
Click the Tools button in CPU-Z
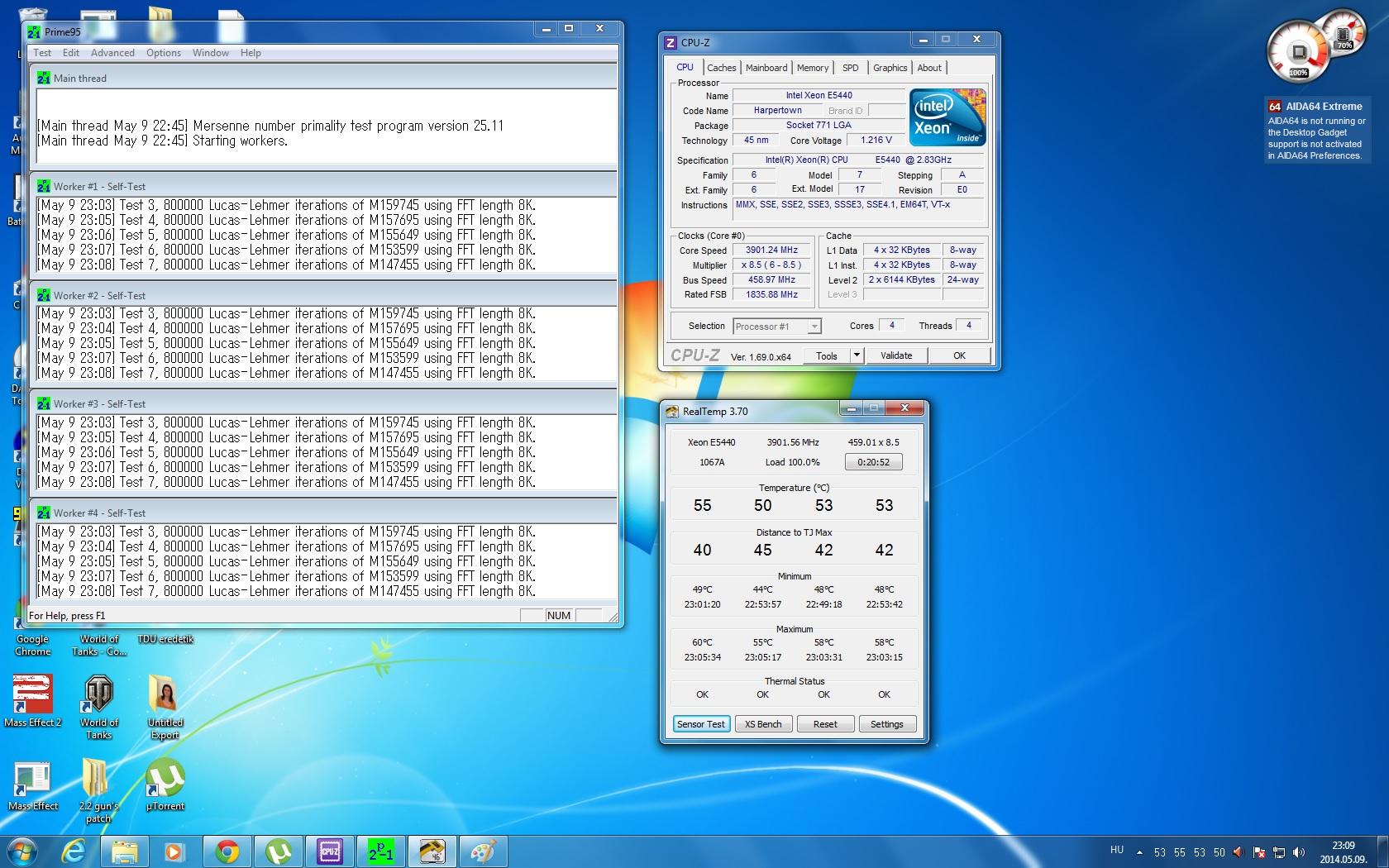pos(827,355)
